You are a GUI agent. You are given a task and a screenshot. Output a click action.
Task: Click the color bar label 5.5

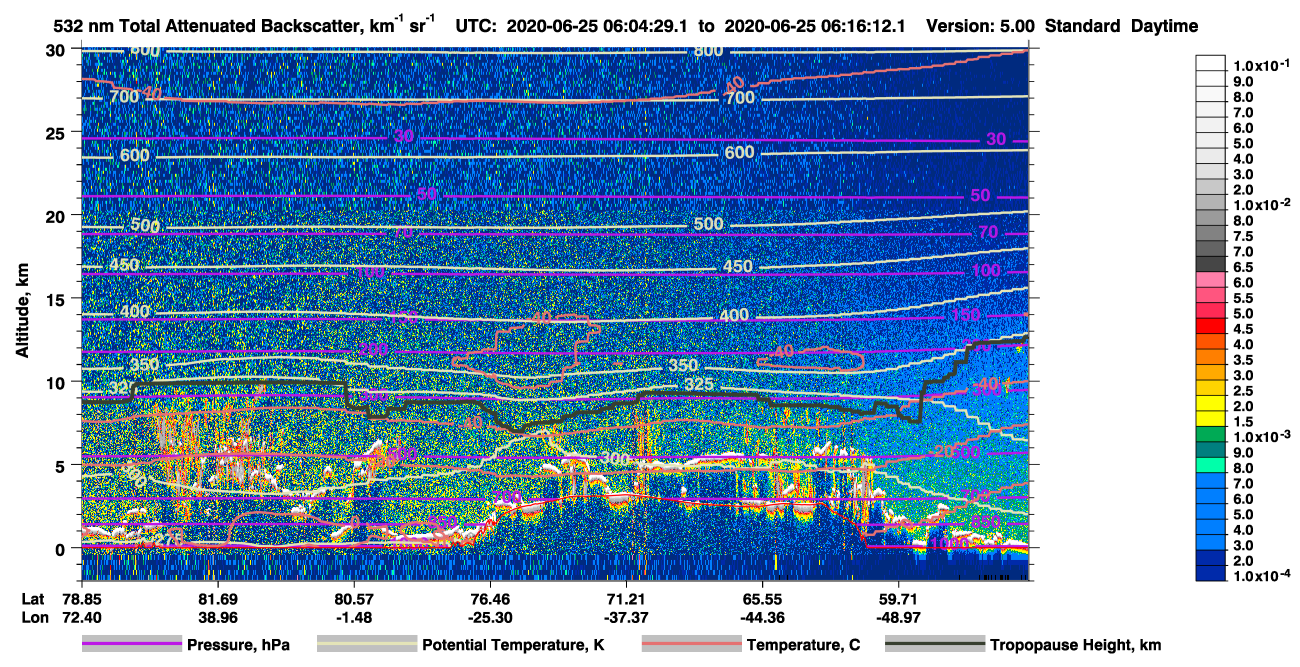click(1245, 298)
